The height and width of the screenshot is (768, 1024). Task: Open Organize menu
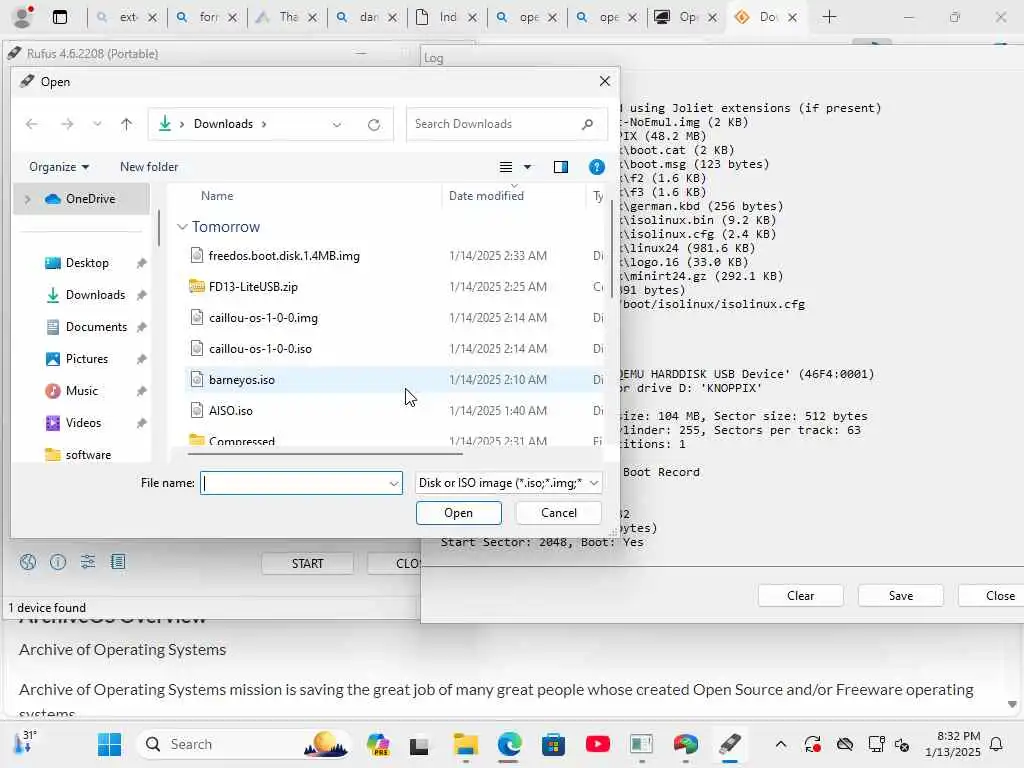click(x=59, y=167)
